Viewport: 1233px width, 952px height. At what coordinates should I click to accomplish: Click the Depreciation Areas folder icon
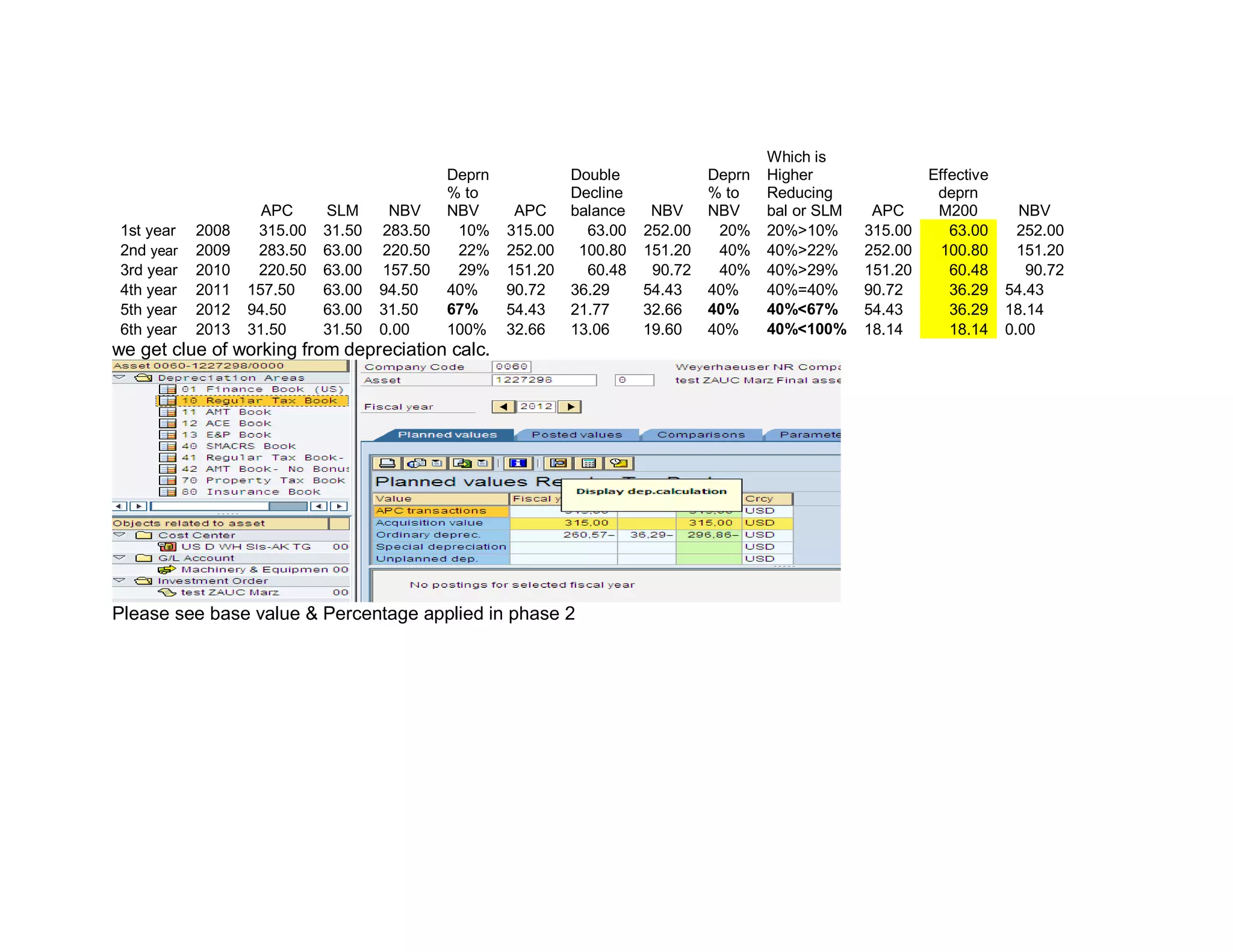coord(143,378)
